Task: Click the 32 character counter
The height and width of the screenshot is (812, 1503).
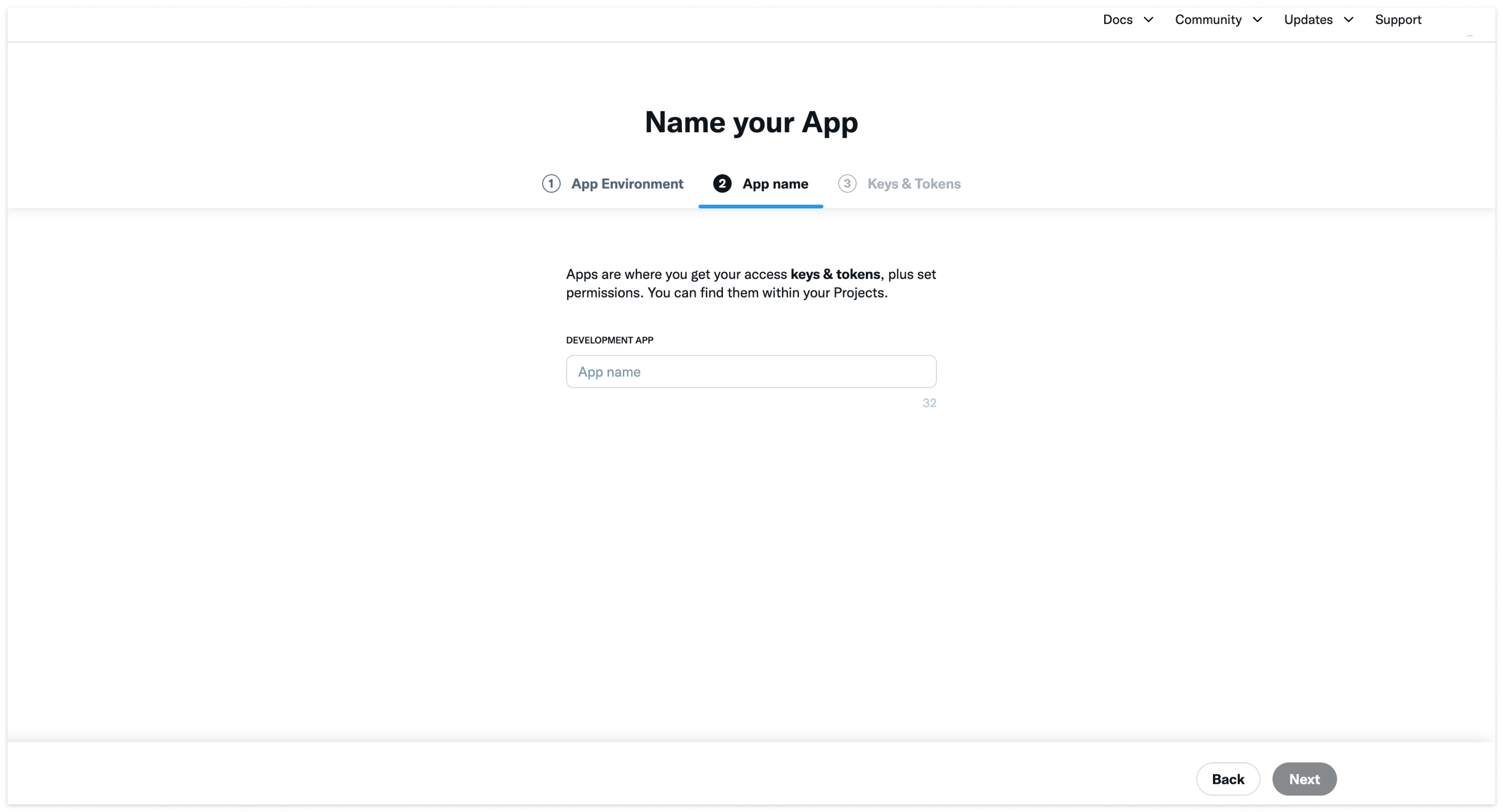Action: [929, 403]
